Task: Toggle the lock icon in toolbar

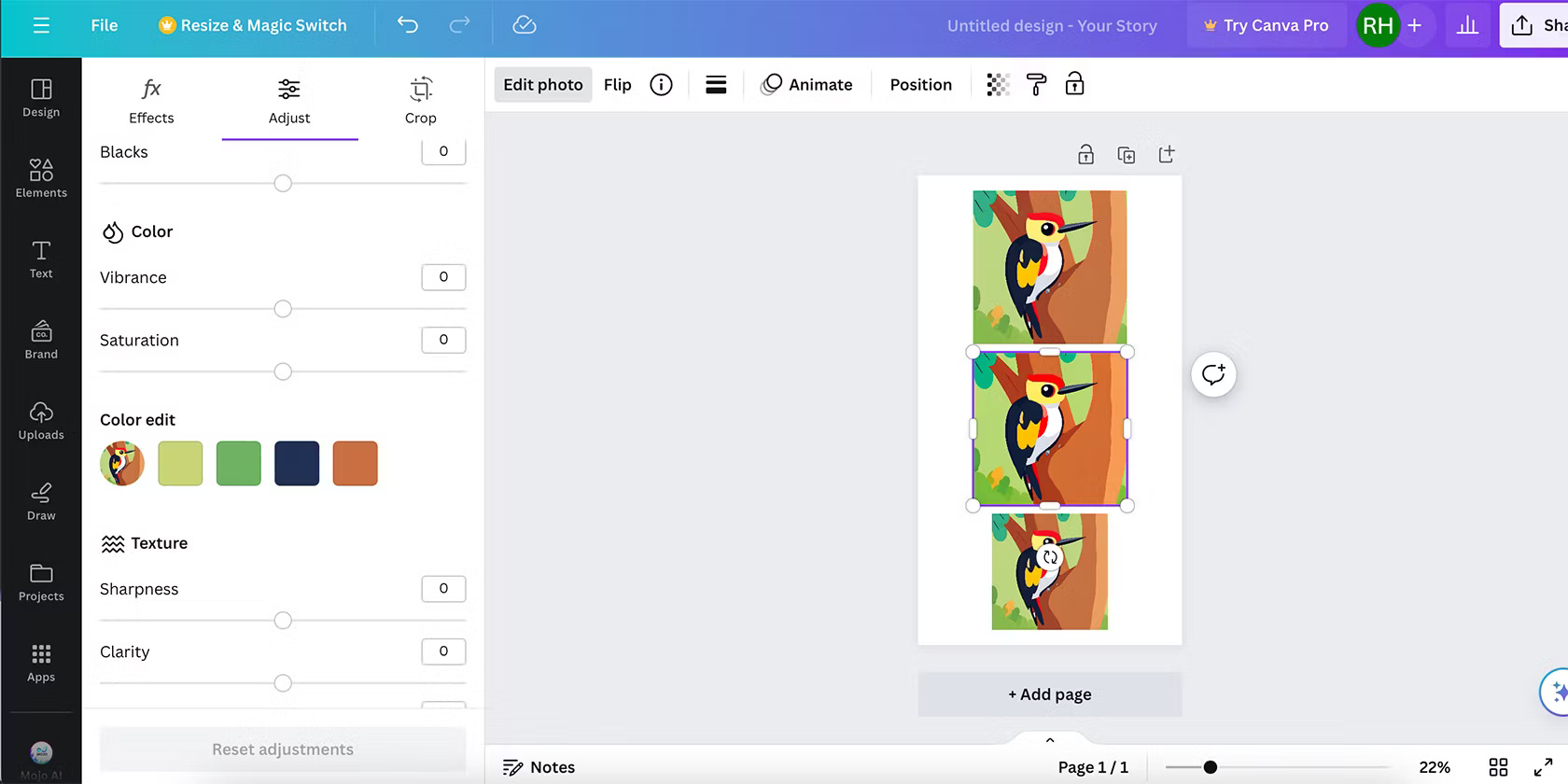Action: (1074, 85)
